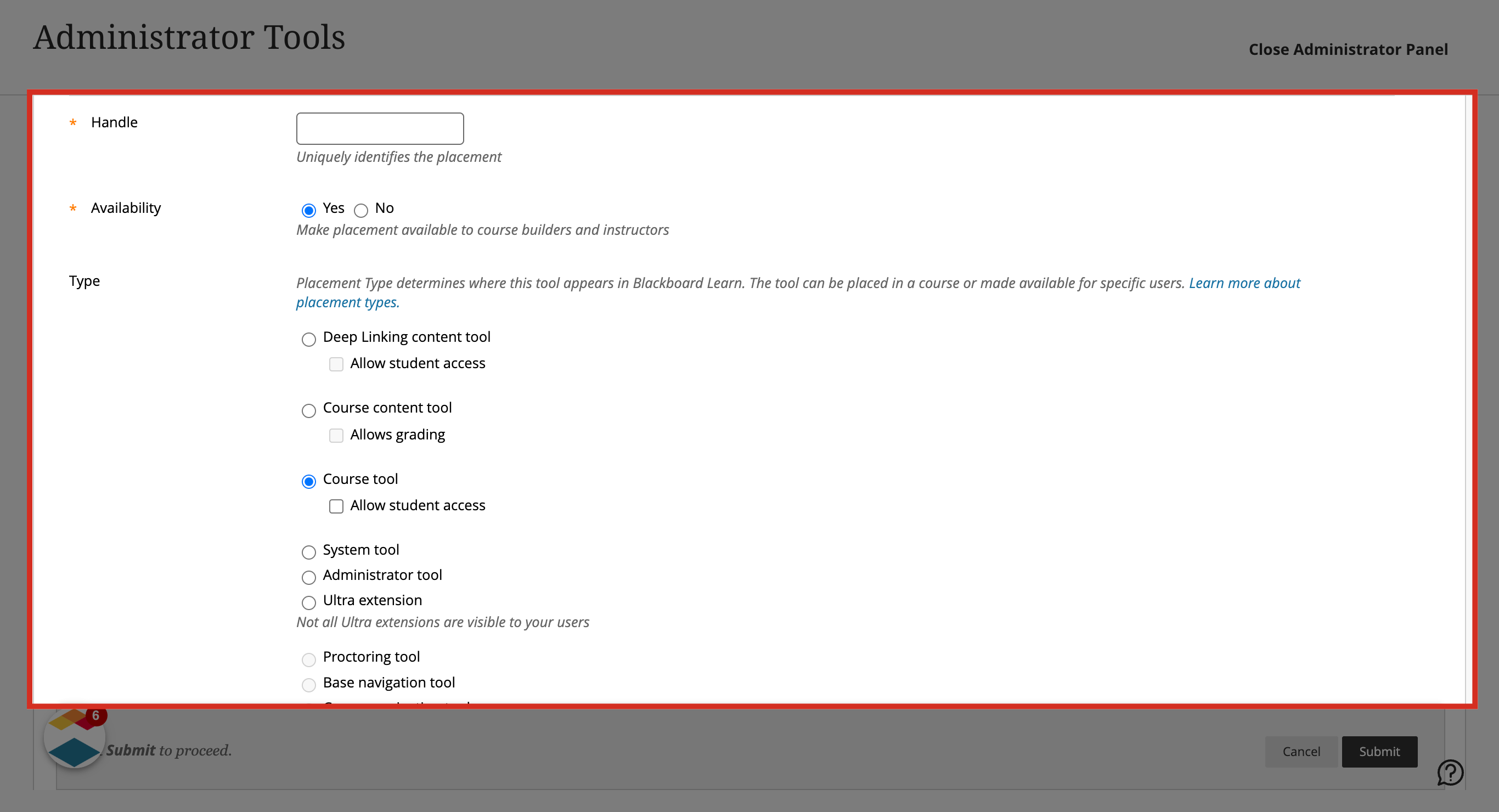Click the diamond-logo notification badge icon
1499x812 pixels.
click(75, 737)
